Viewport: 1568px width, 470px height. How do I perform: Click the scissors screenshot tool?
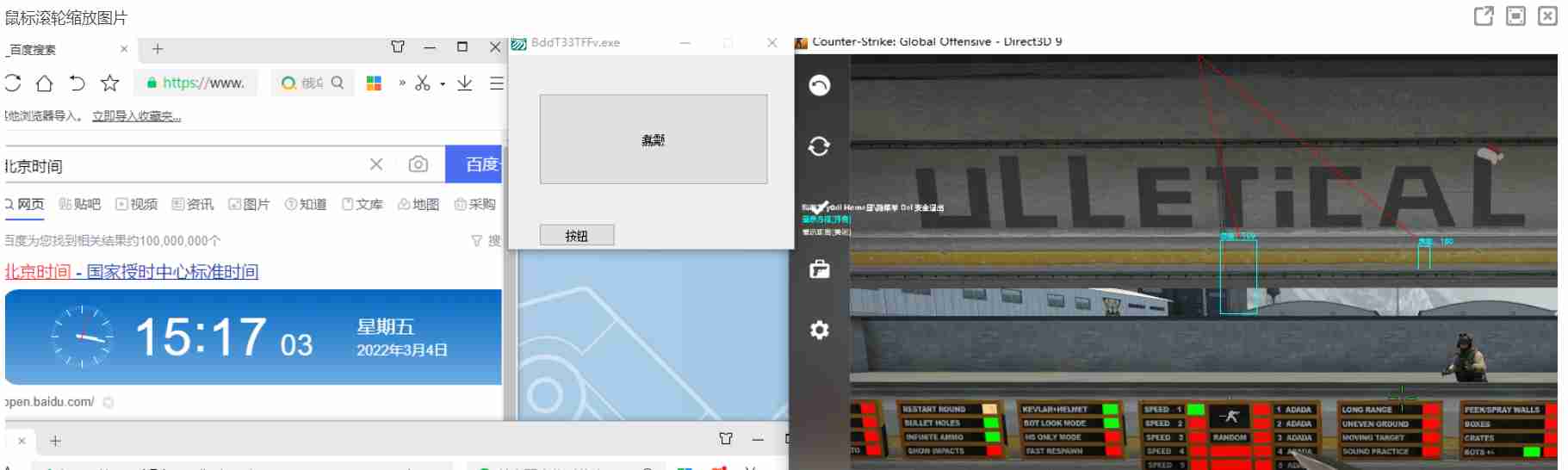coord(422,83)
